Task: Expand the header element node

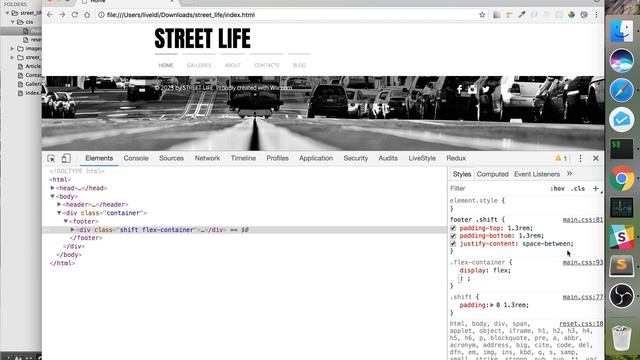Action: coord(59,204)
